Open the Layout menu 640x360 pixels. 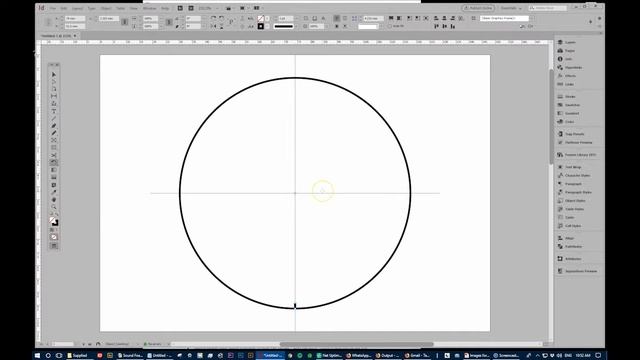(77, 8)
